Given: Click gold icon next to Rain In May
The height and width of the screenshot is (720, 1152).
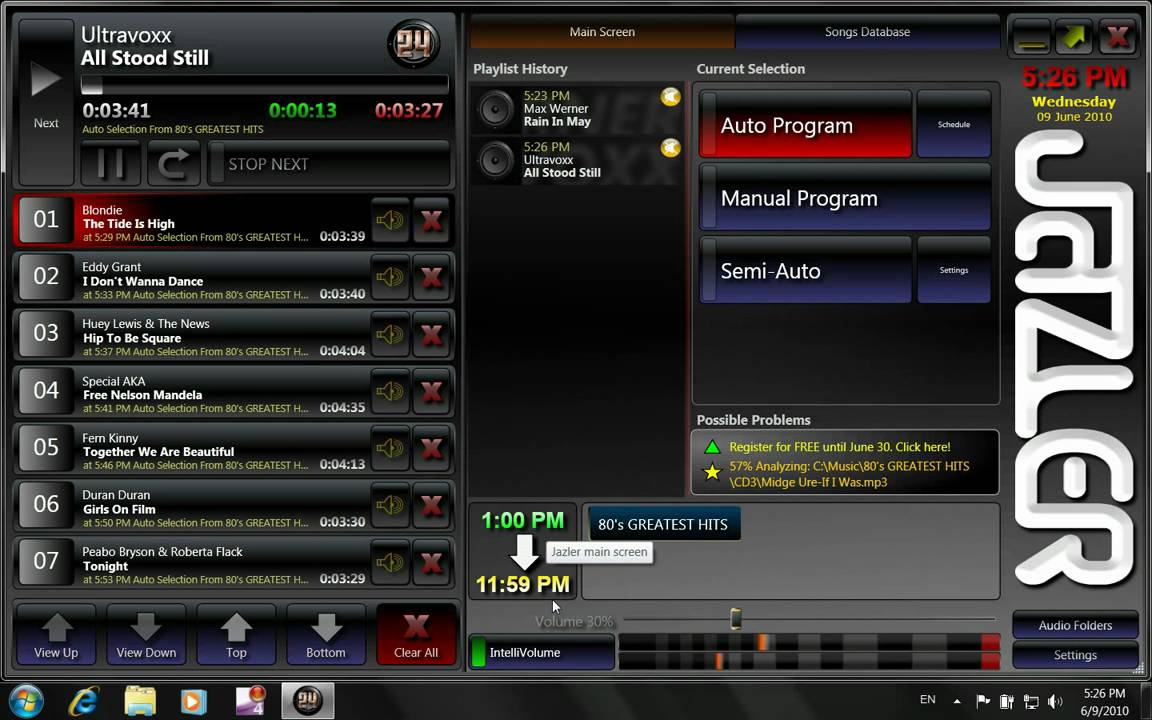Looking at the screenshot, I should click(x=670, y=97).
